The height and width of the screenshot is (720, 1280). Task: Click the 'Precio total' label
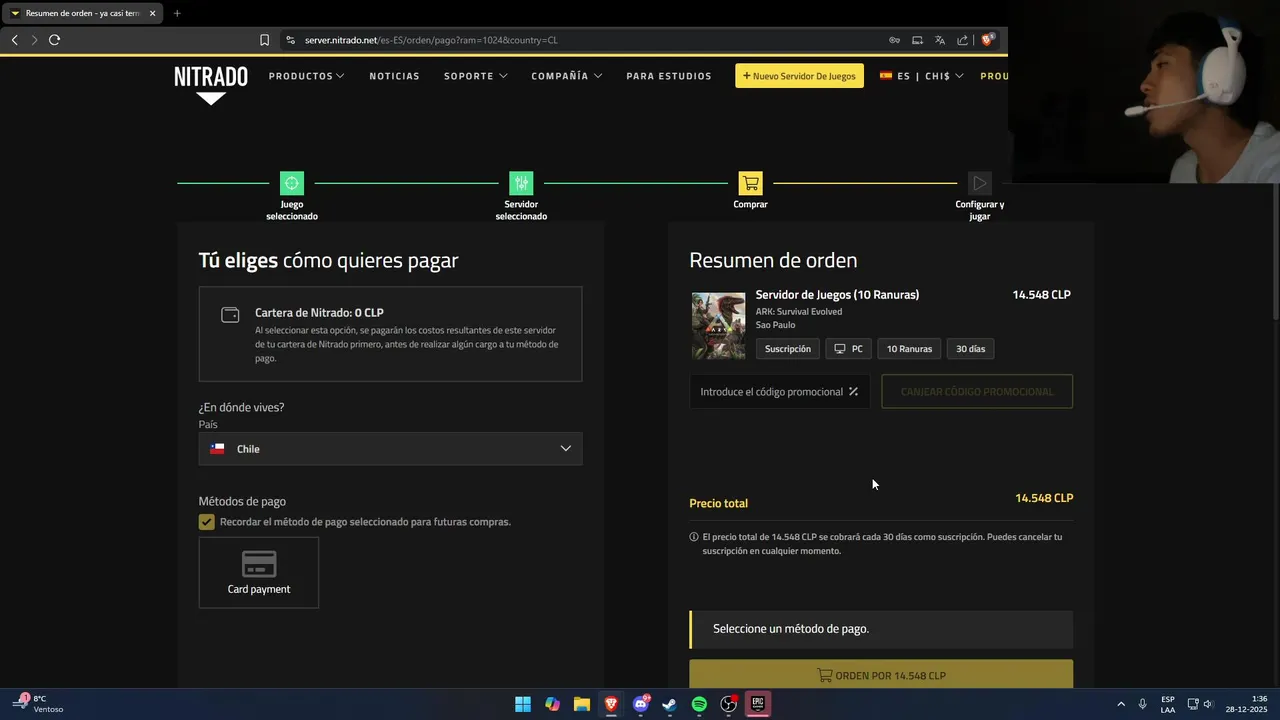tap(718, 503)
